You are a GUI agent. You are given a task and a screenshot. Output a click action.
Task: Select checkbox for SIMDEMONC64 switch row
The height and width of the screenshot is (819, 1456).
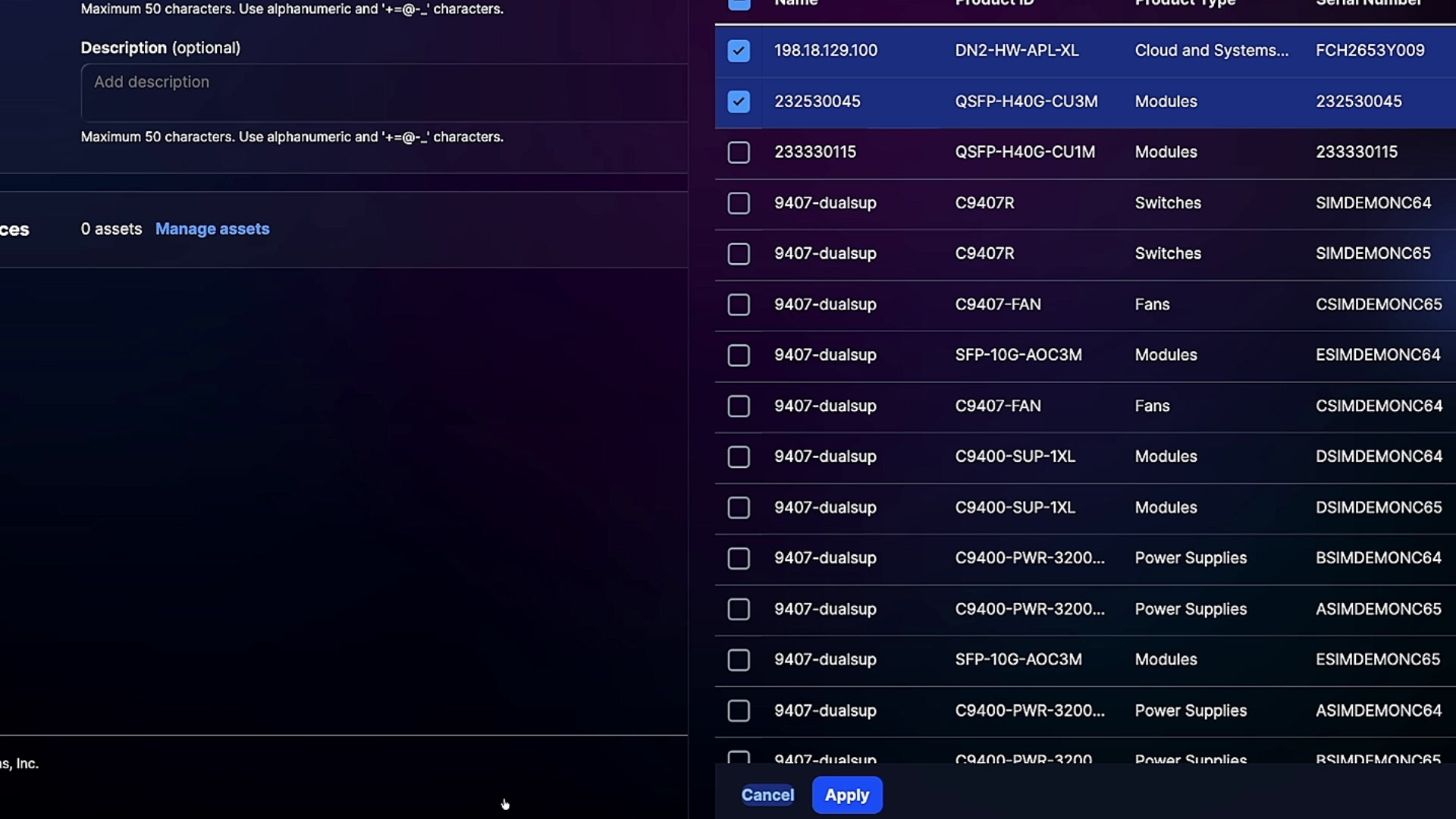[739, 203]
